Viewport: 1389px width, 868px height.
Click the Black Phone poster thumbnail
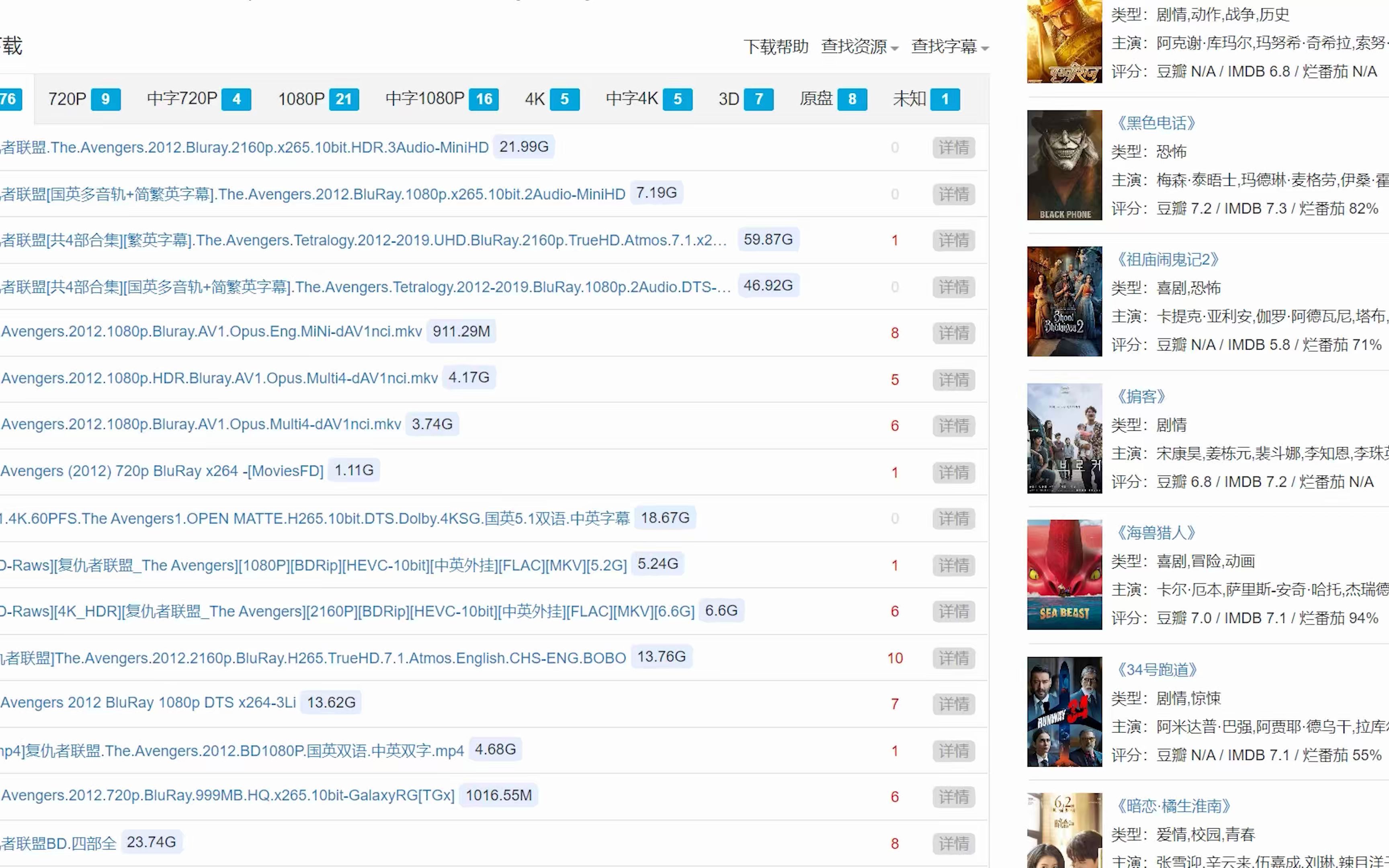pos(1064,165)
